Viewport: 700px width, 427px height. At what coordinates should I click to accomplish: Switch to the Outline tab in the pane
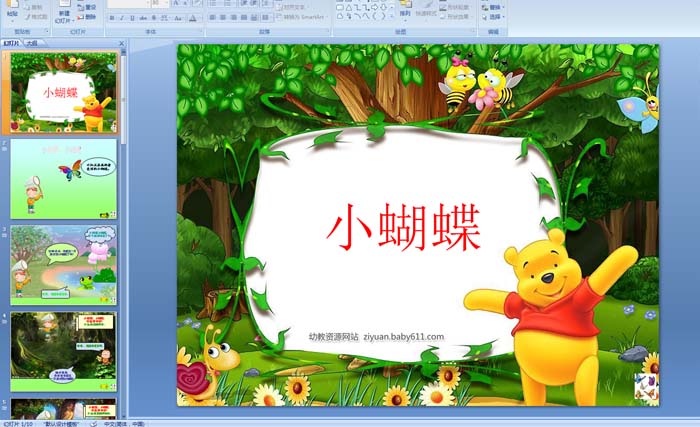(31, 43)
